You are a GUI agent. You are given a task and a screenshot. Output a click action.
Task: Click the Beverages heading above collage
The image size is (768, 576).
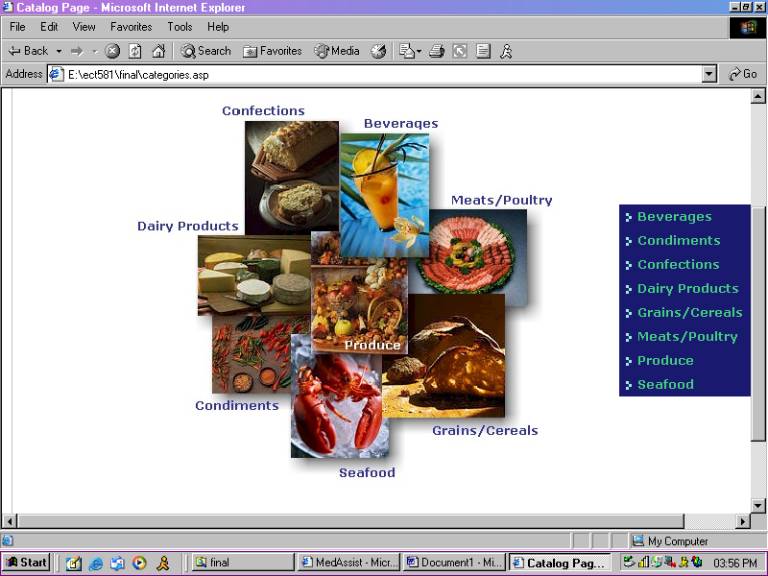click(401, 123)
